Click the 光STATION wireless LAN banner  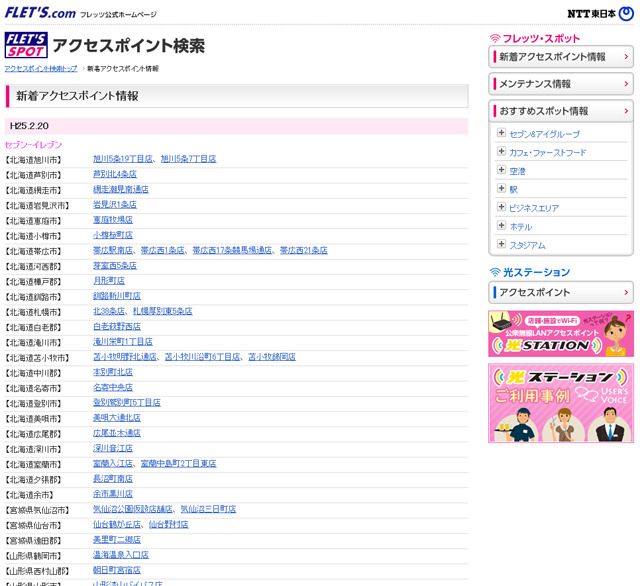[561, 333]
